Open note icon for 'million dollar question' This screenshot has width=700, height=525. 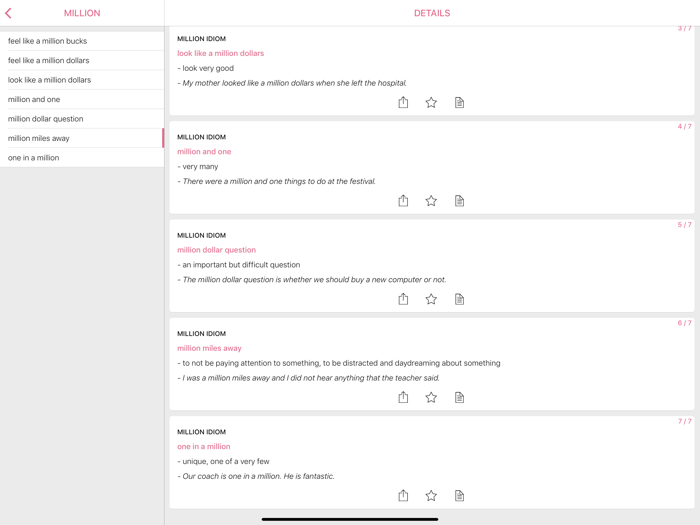(x=459, y=299)
